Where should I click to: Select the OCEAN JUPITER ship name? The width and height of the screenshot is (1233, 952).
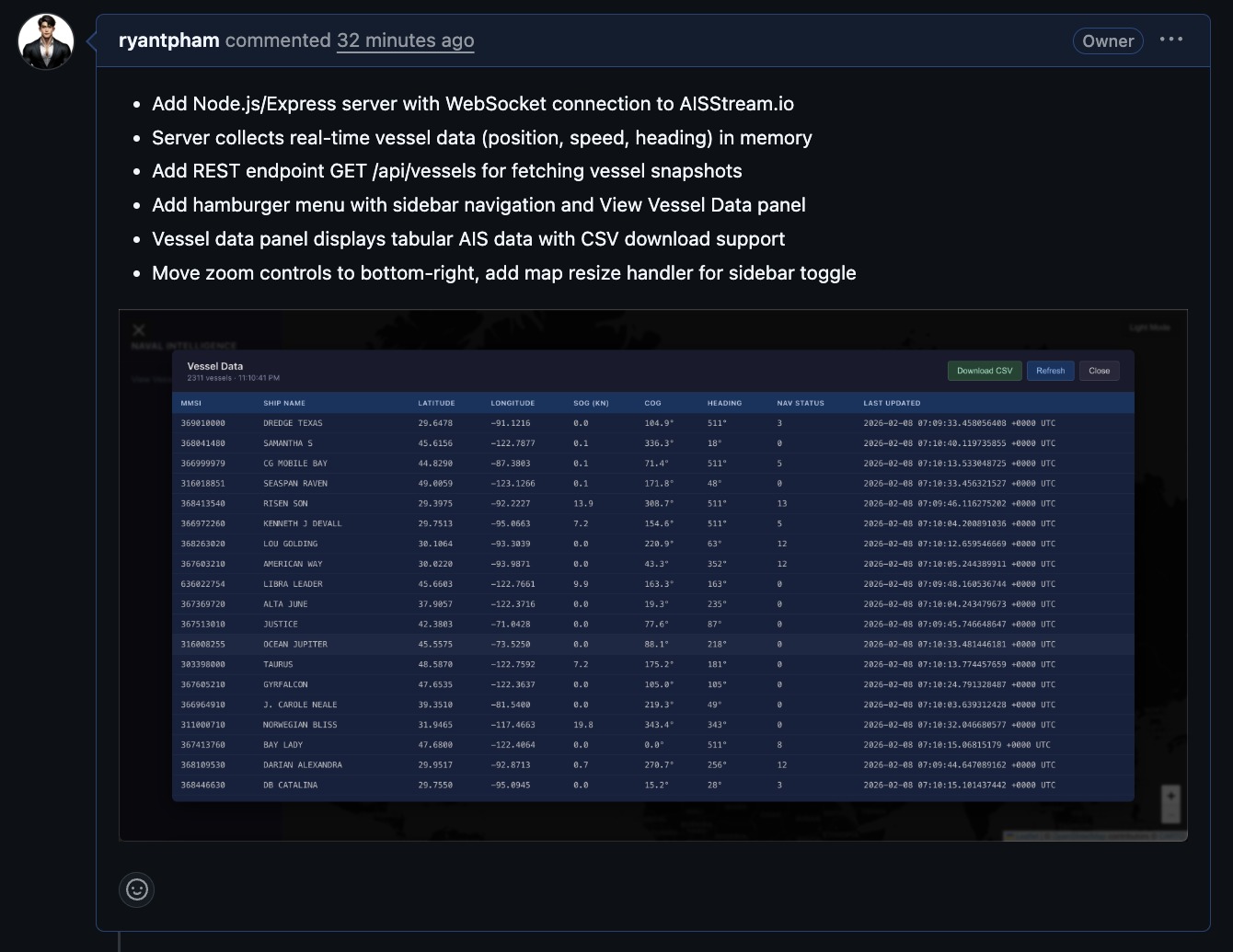click(295, 645)
